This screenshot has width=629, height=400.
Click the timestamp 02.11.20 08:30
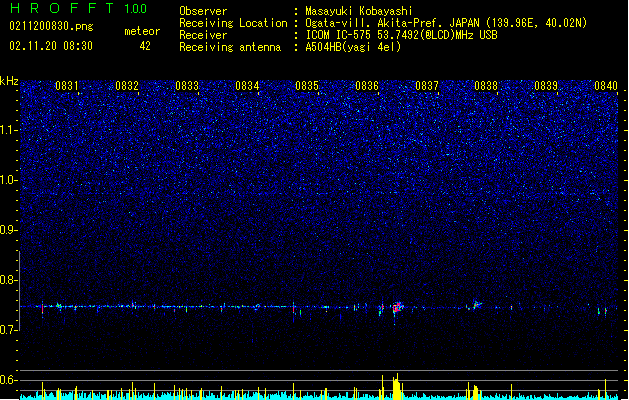(51, 46)
